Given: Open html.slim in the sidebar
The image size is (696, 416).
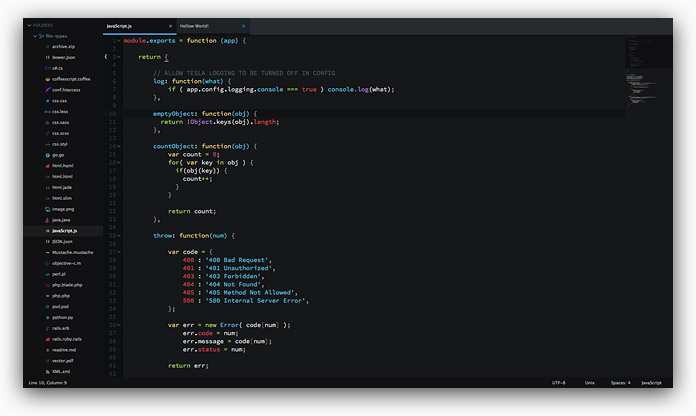Looking at the screenshot, I should point(62,198).
